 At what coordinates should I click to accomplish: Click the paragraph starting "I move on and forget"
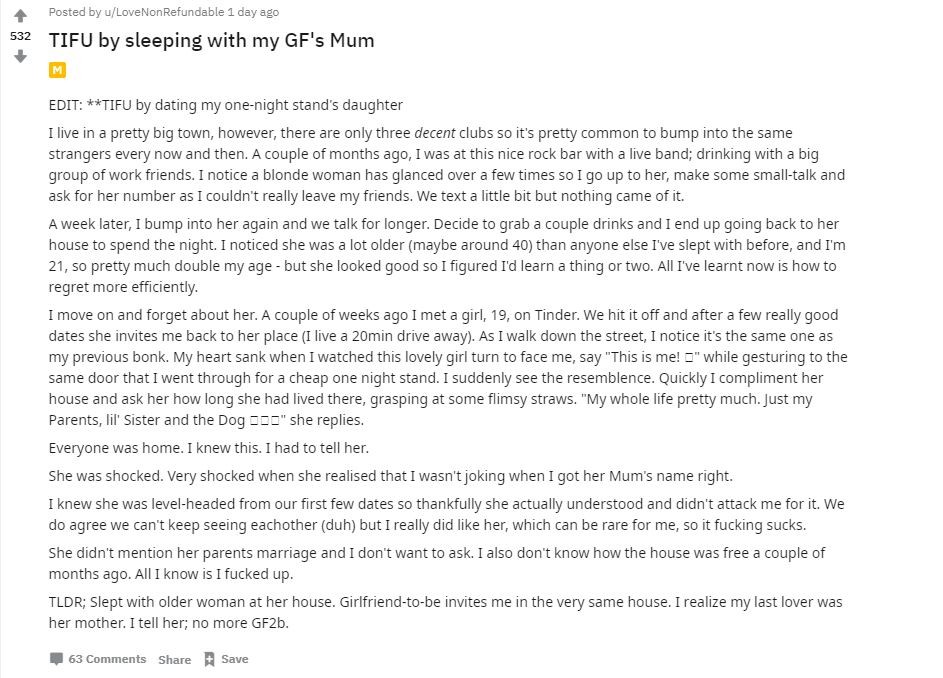click(448, 367)
